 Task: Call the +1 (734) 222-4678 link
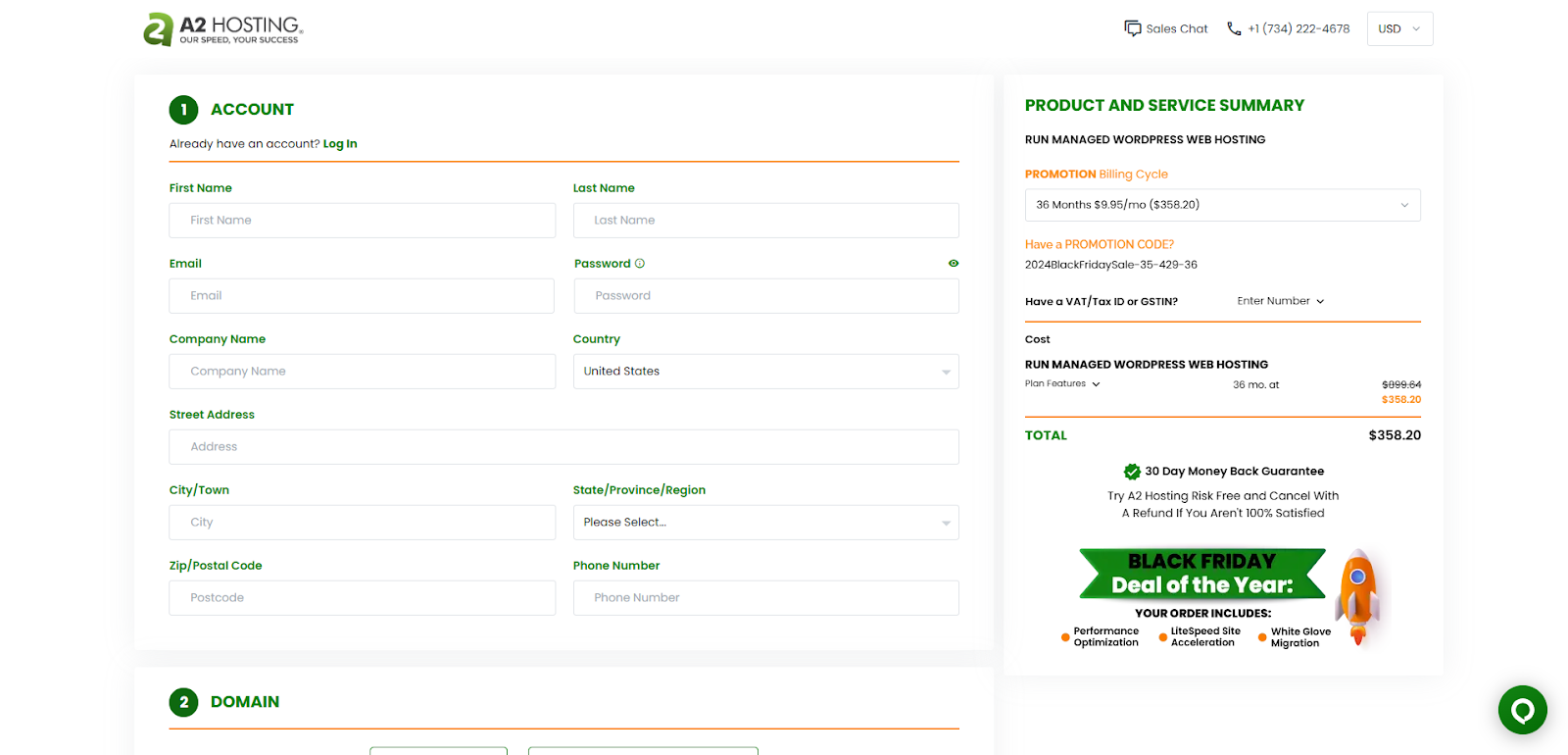1298,28
